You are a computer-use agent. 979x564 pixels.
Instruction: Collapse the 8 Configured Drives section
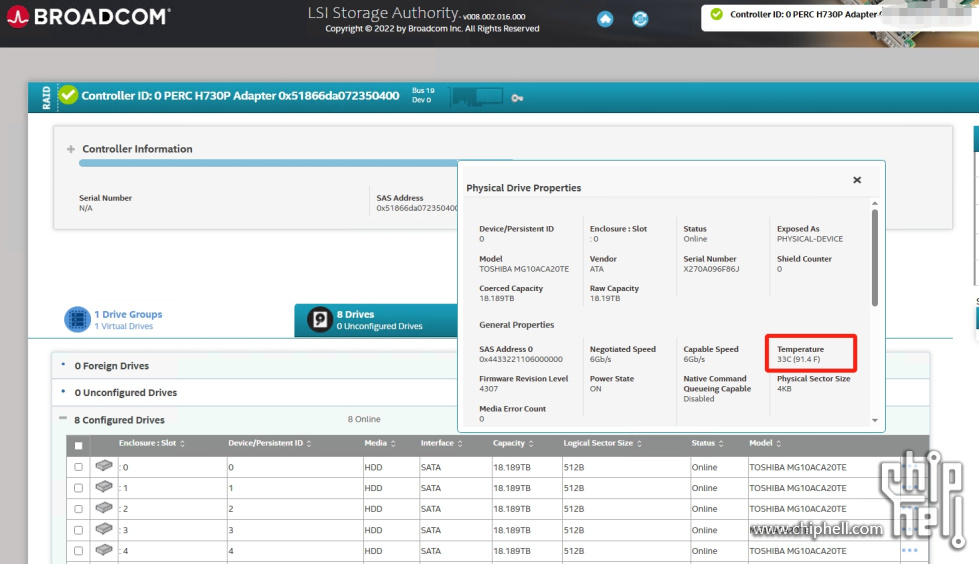[63, 418]
